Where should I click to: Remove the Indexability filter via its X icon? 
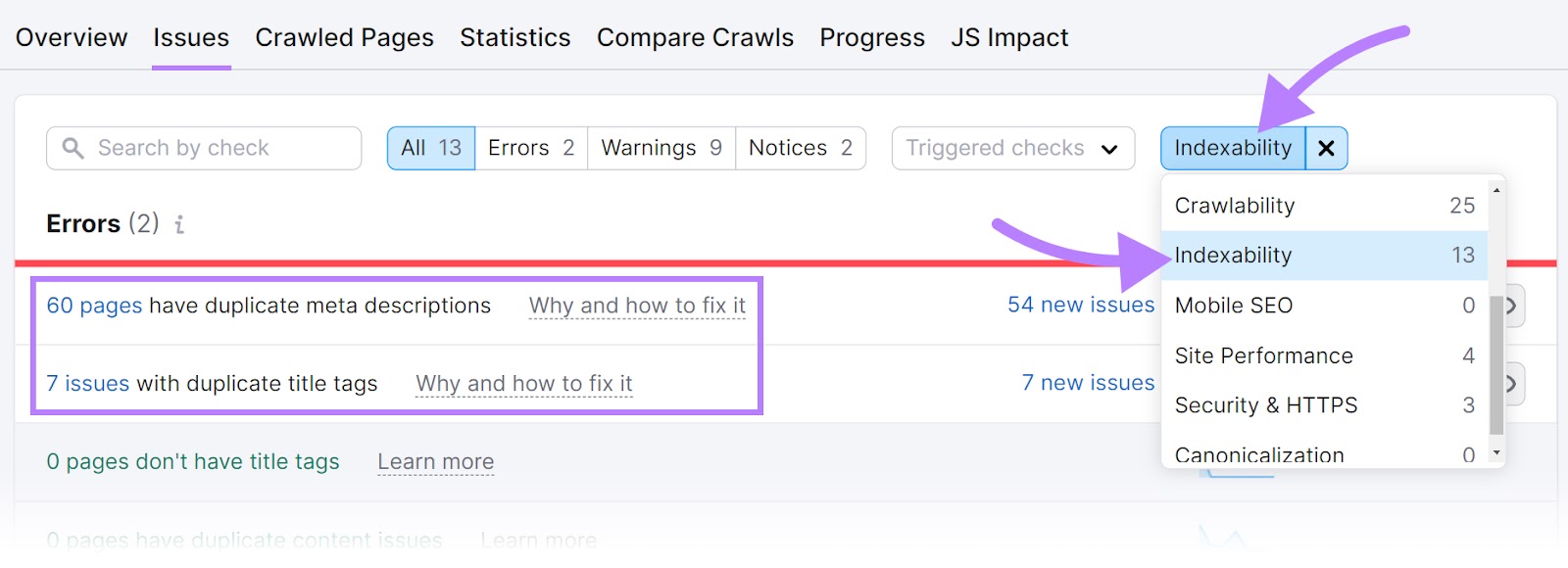[1328, 148]
